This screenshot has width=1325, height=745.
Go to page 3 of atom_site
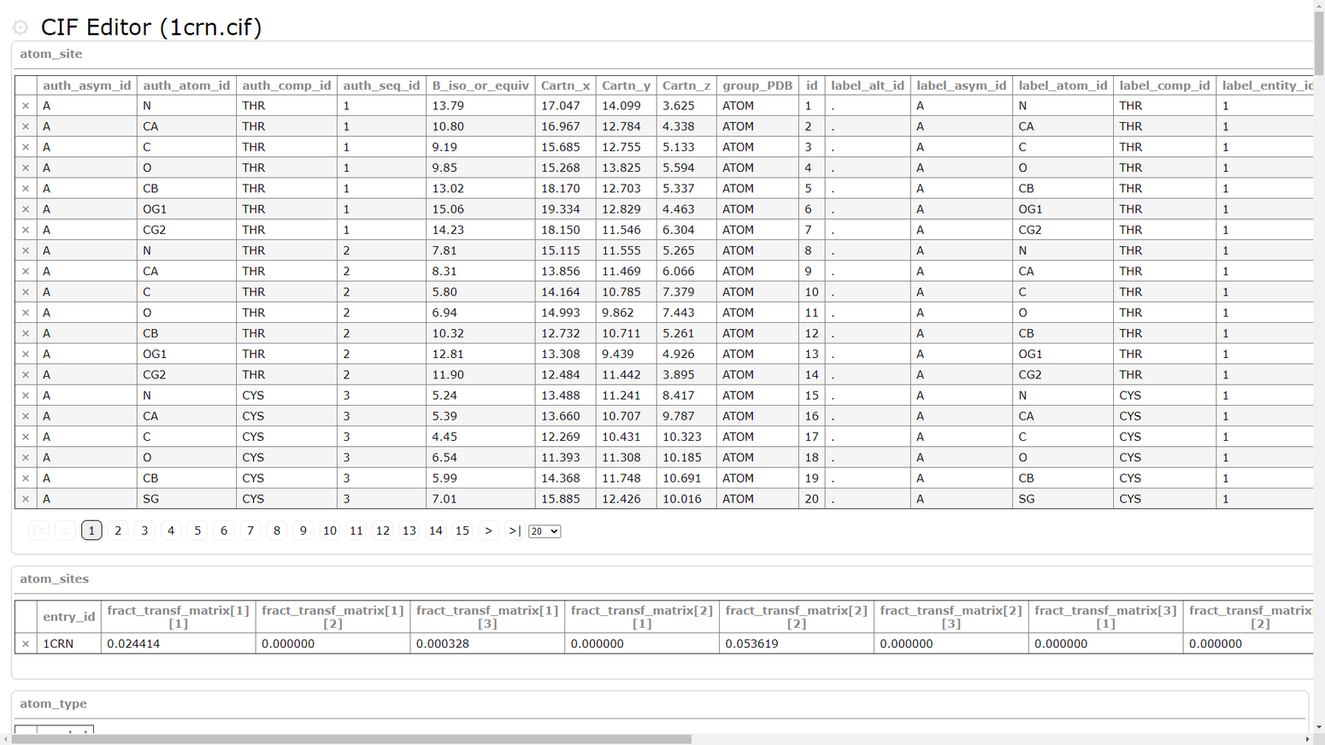pyautogui.click(x=144, y=531)
